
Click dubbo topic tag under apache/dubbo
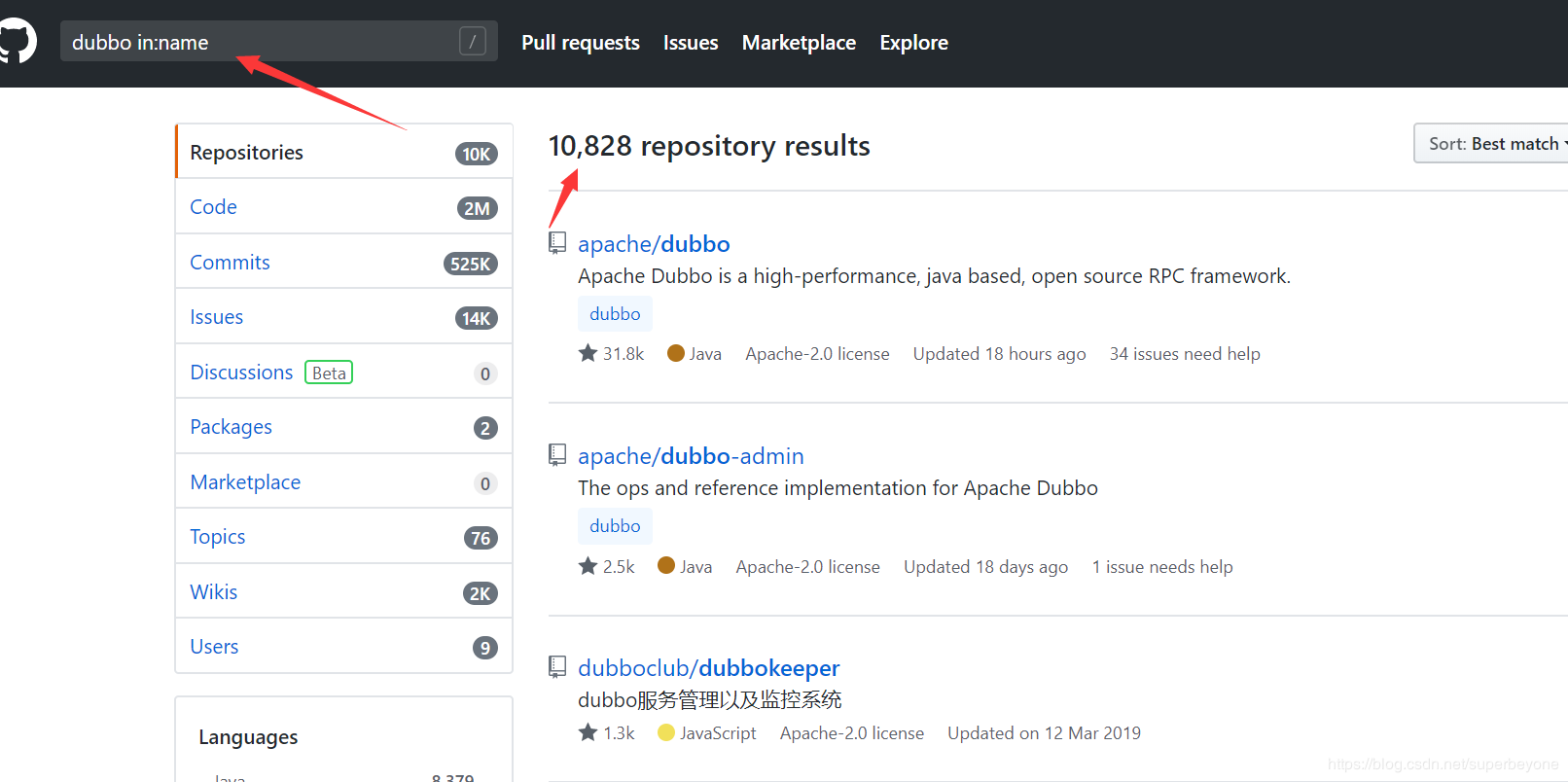pos(615,314)
